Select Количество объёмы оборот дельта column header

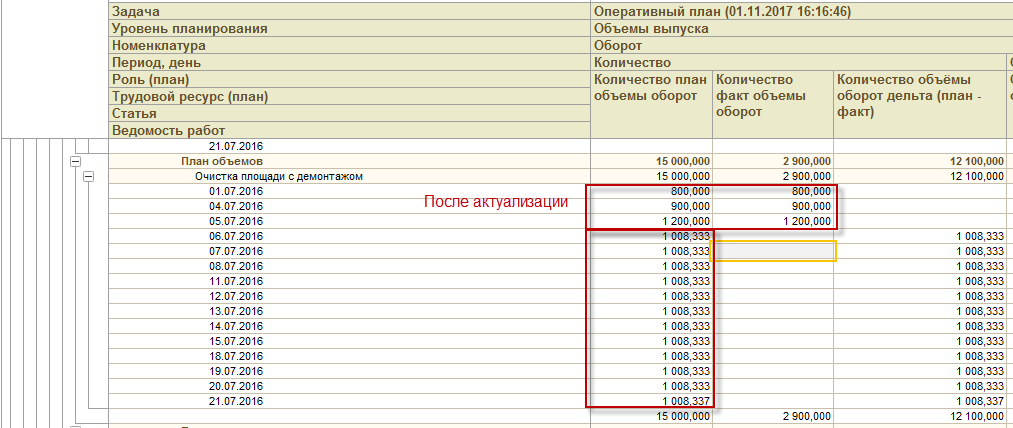click(919, 104)
